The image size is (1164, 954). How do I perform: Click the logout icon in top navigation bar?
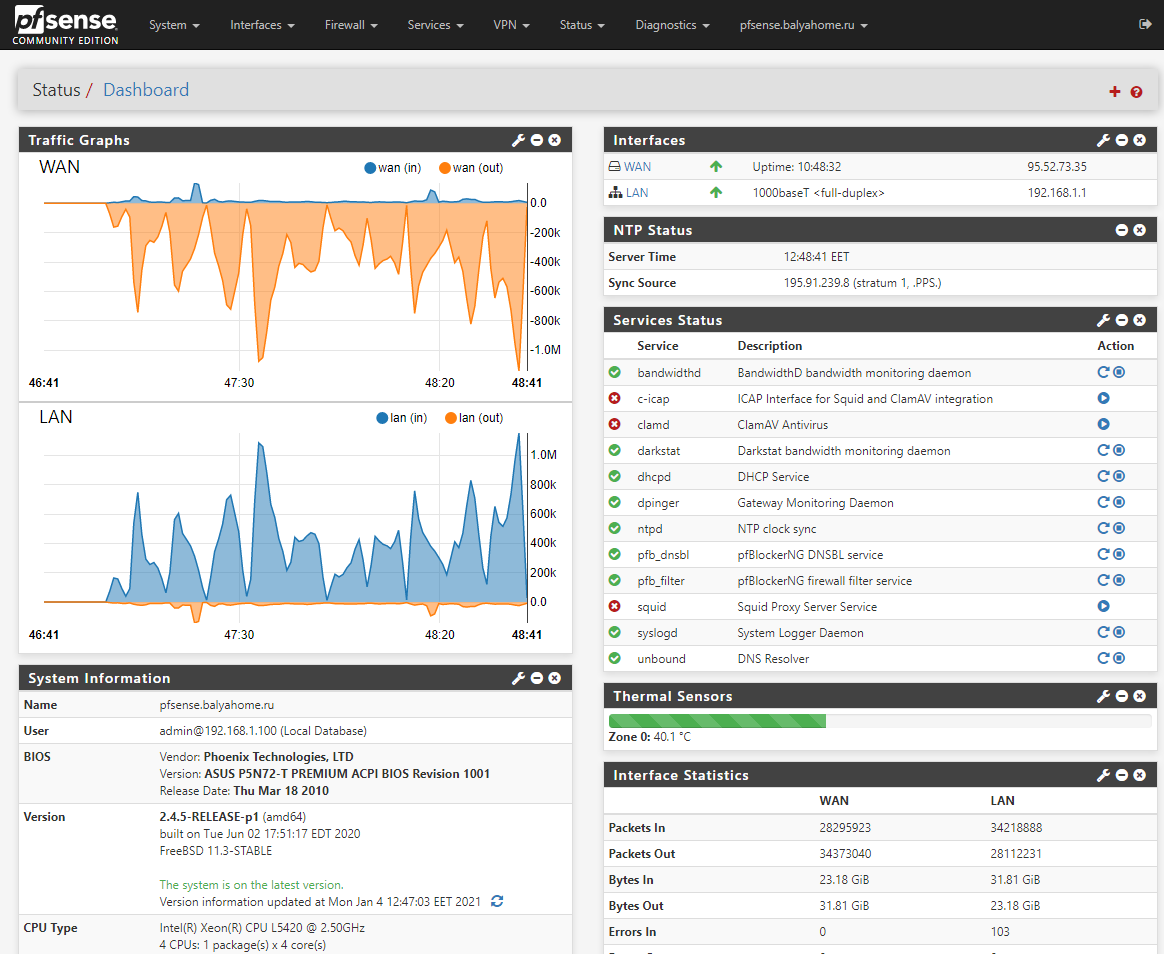tap(1145, 24)
